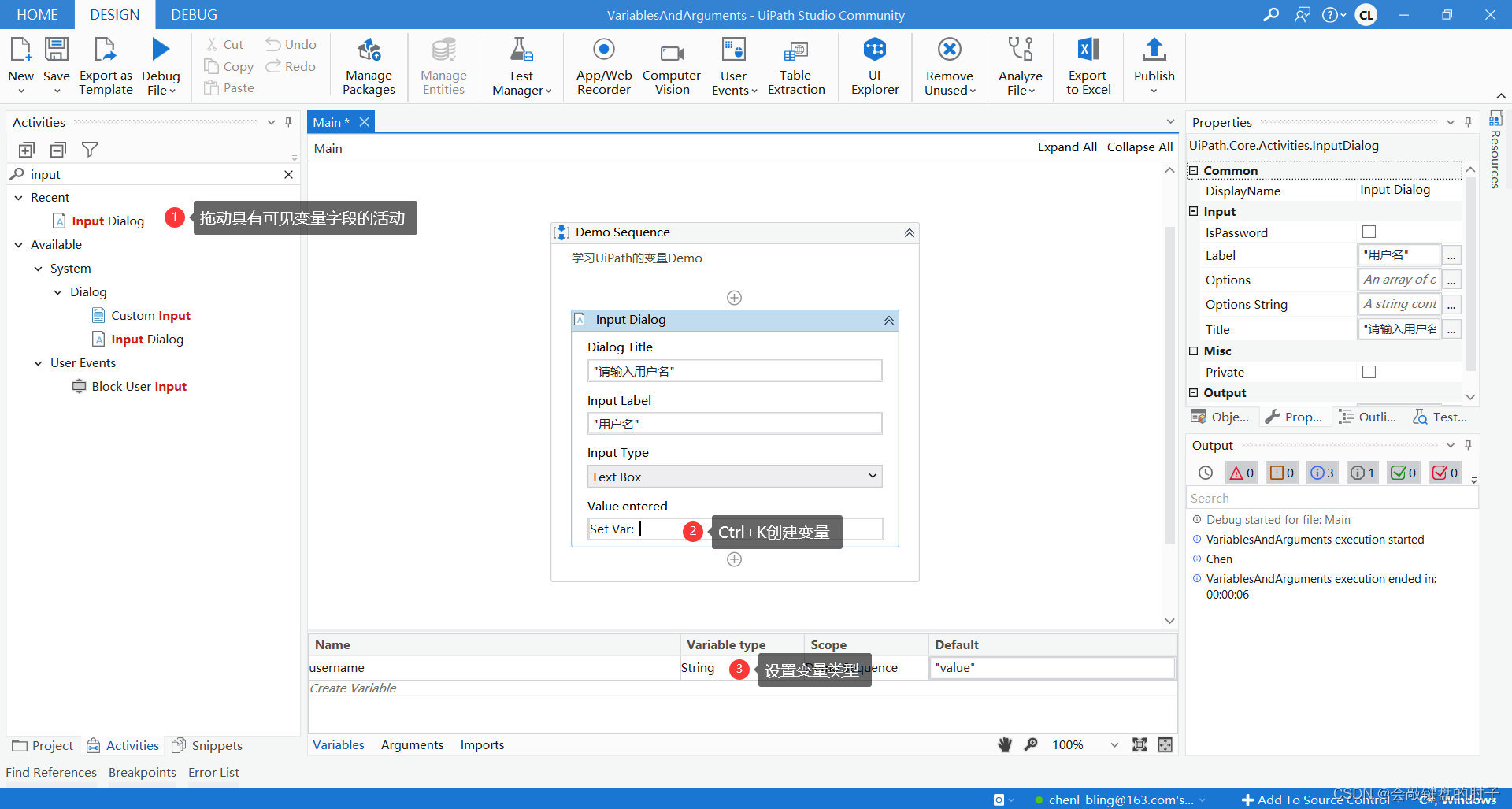1512x809 pixels.
Task: Collapse the Demo Sequence container
Action: coord(910,233)
